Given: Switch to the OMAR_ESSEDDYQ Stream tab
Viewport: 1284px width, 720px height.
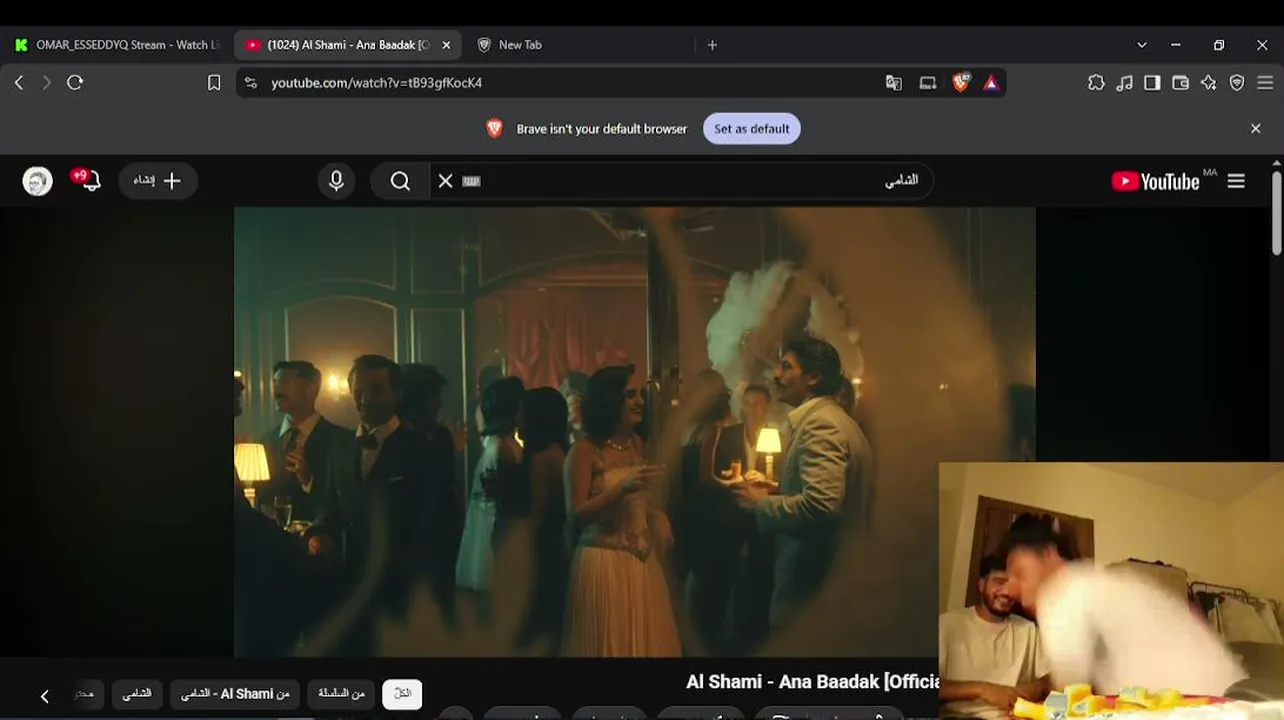Looking at the screenshot, I should click(x=117, y=45).
